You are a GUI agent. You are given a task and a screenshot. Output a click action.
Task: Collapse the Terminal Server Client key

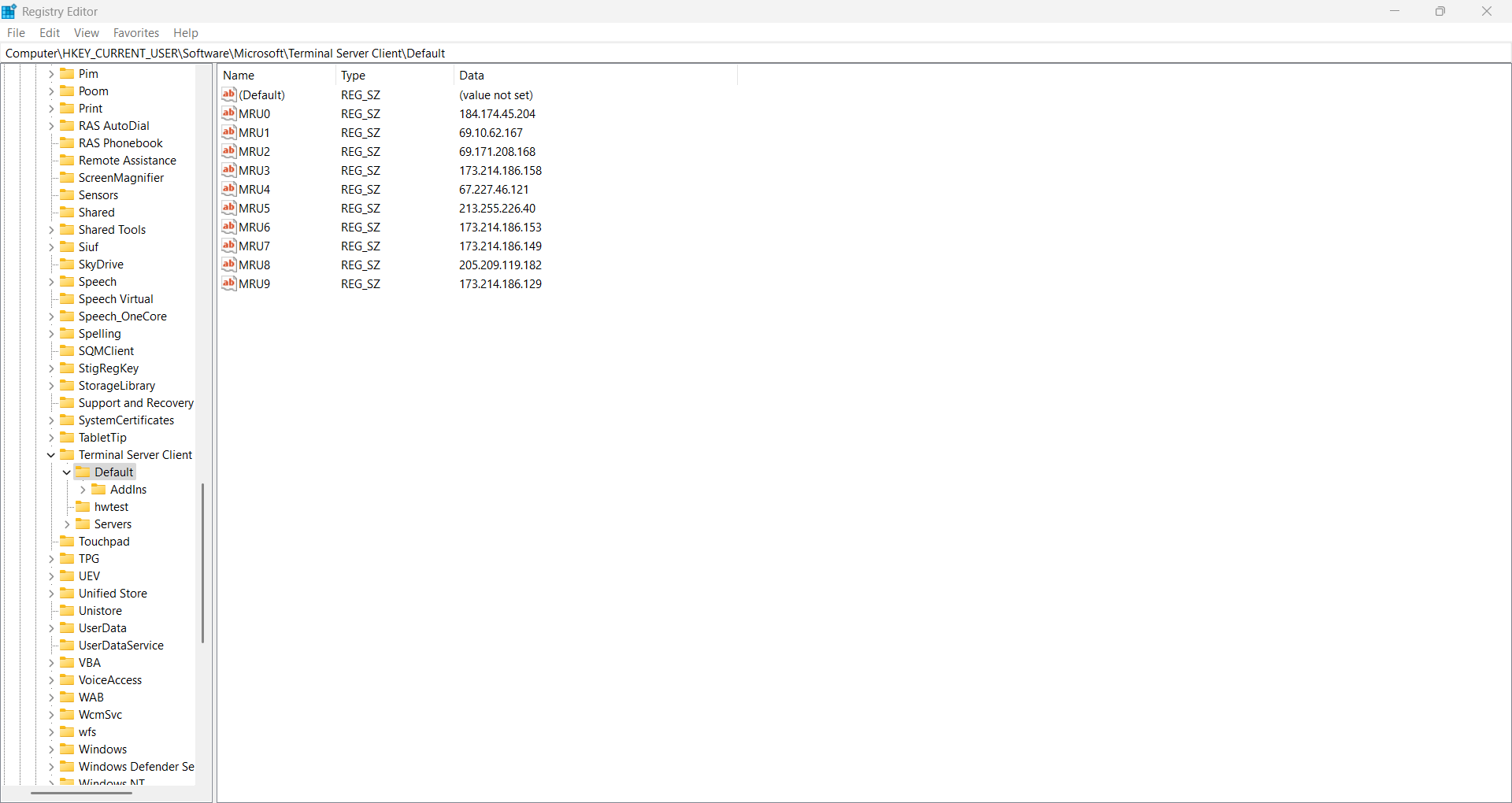(x=51, y=455)
